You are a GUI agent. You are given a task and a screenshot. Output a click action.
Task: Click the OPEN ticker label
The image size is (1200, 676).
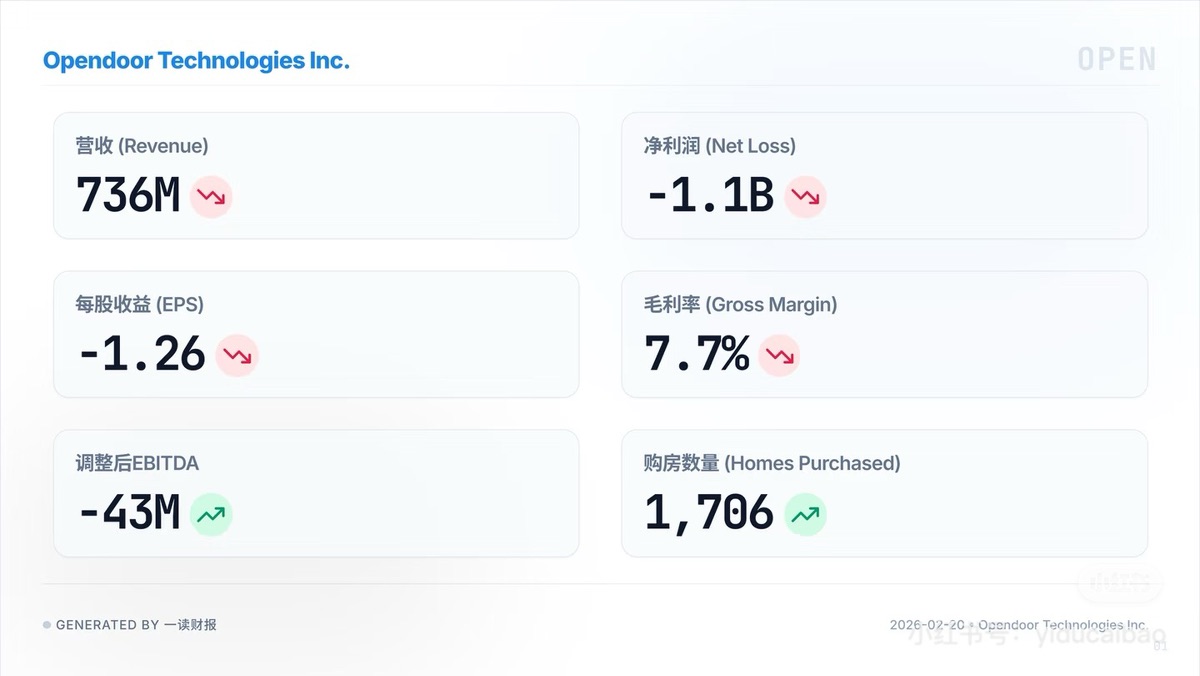point(1117,60)
